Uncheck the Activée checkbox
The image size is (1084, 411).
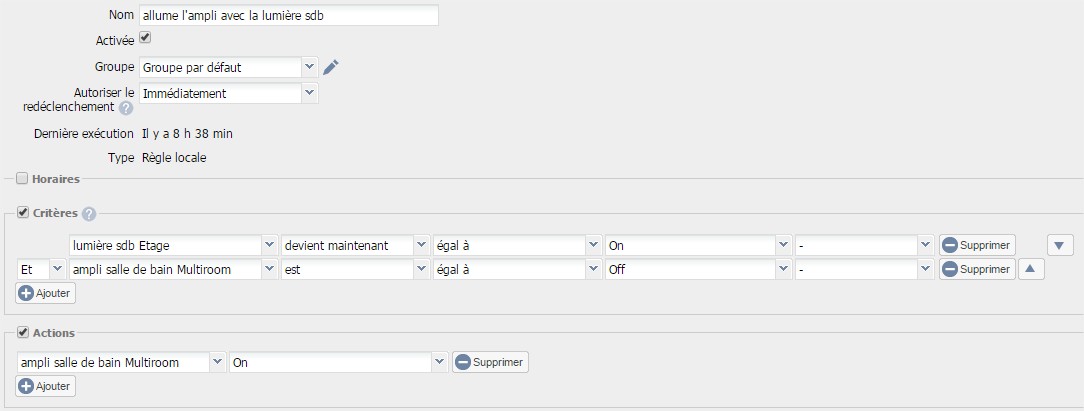[145, 37]
